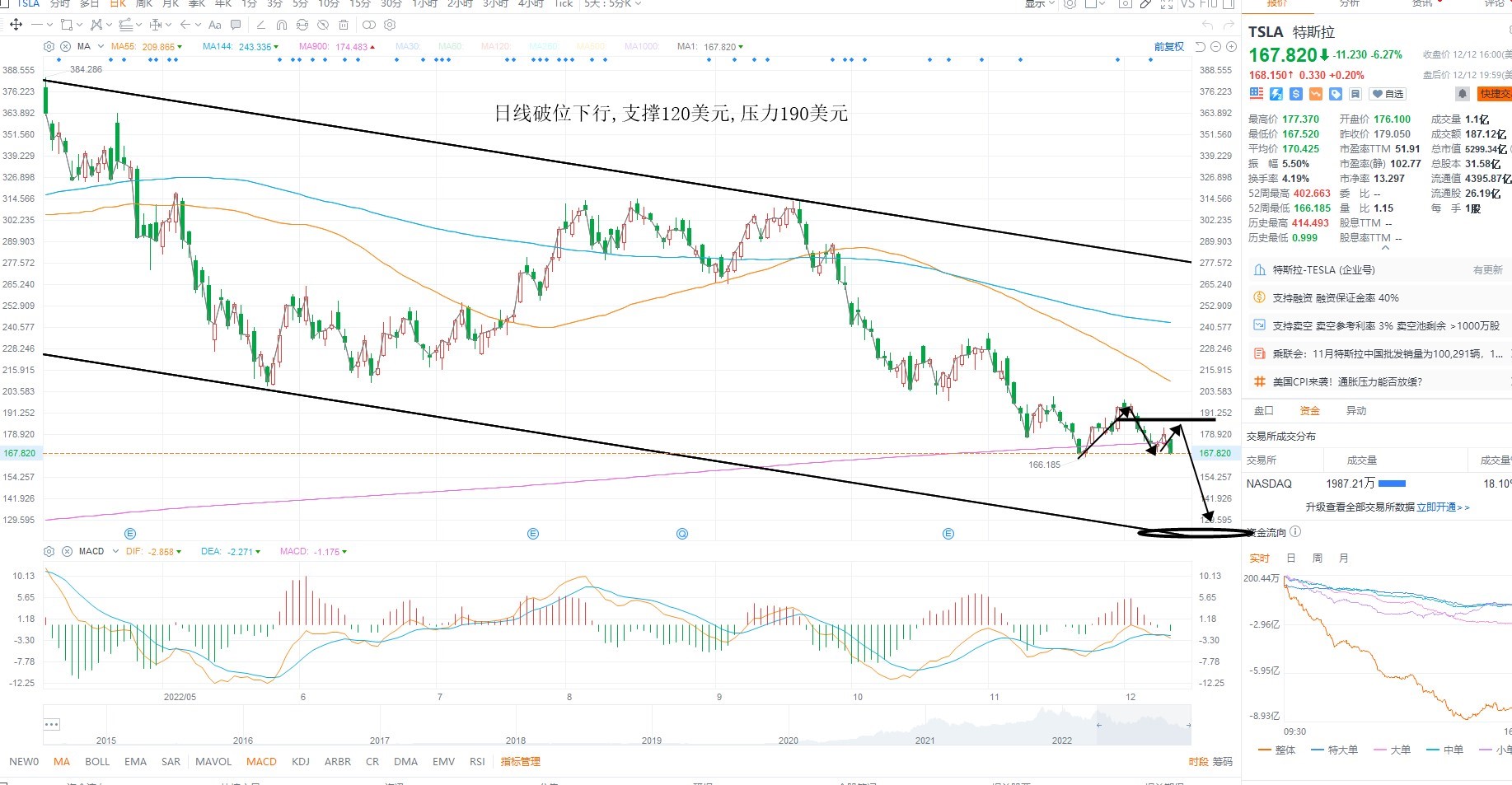Grab the right handle of timeline range
1512x785 pixels.
(x=1188, y=725)
